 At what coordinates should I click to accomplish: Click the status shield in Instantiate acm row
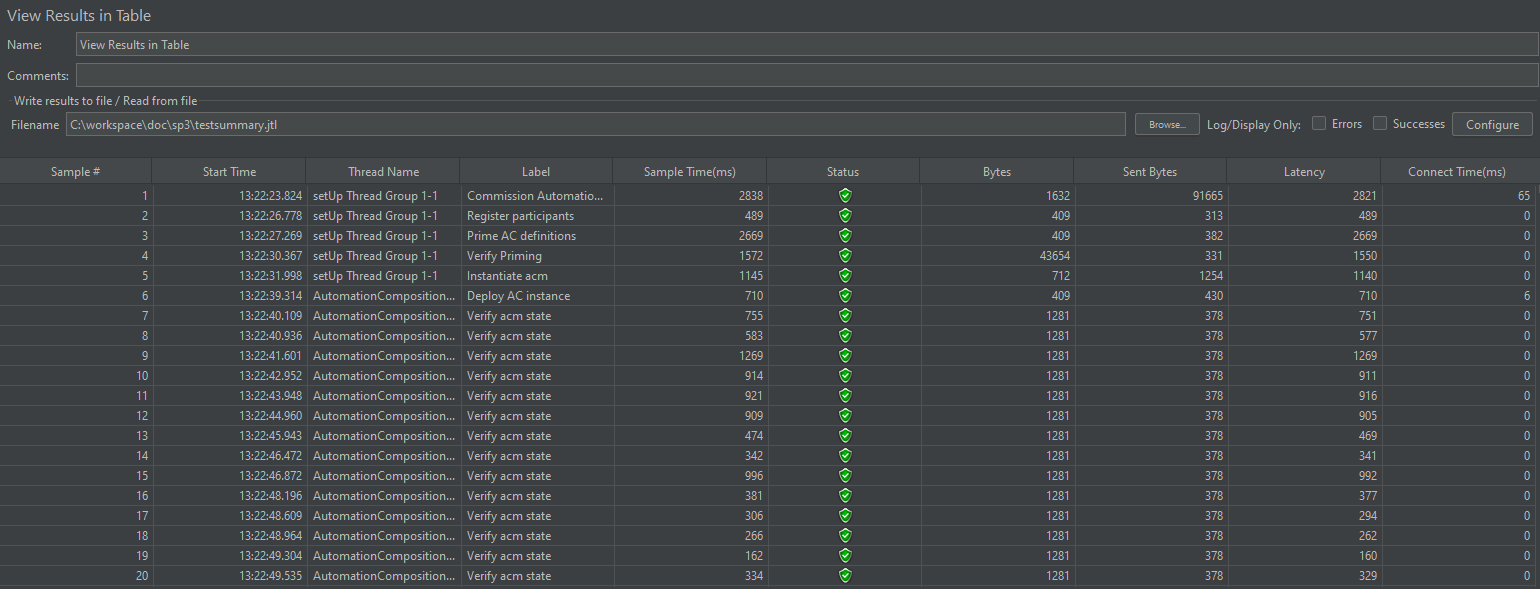pyautogui.click(x=844, y=276)
